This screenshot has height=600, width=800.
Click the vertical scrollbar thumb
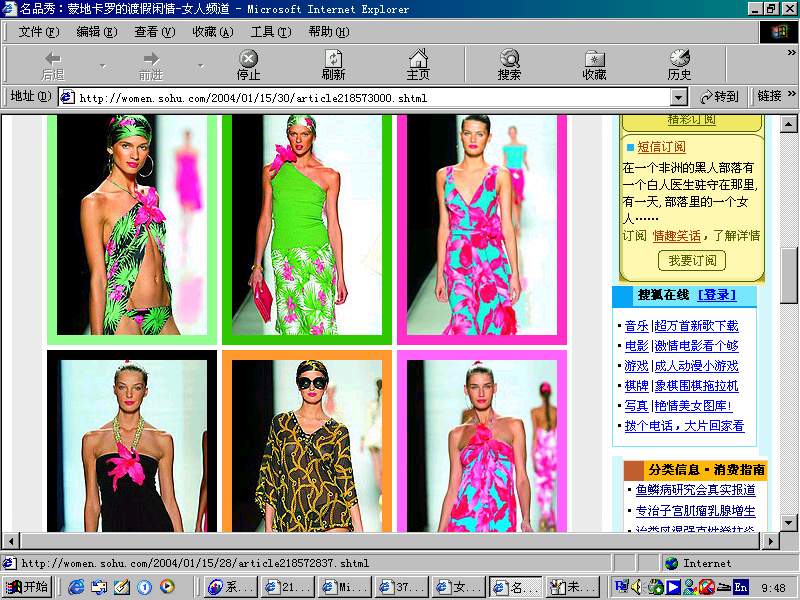click(x=788, y=276)
